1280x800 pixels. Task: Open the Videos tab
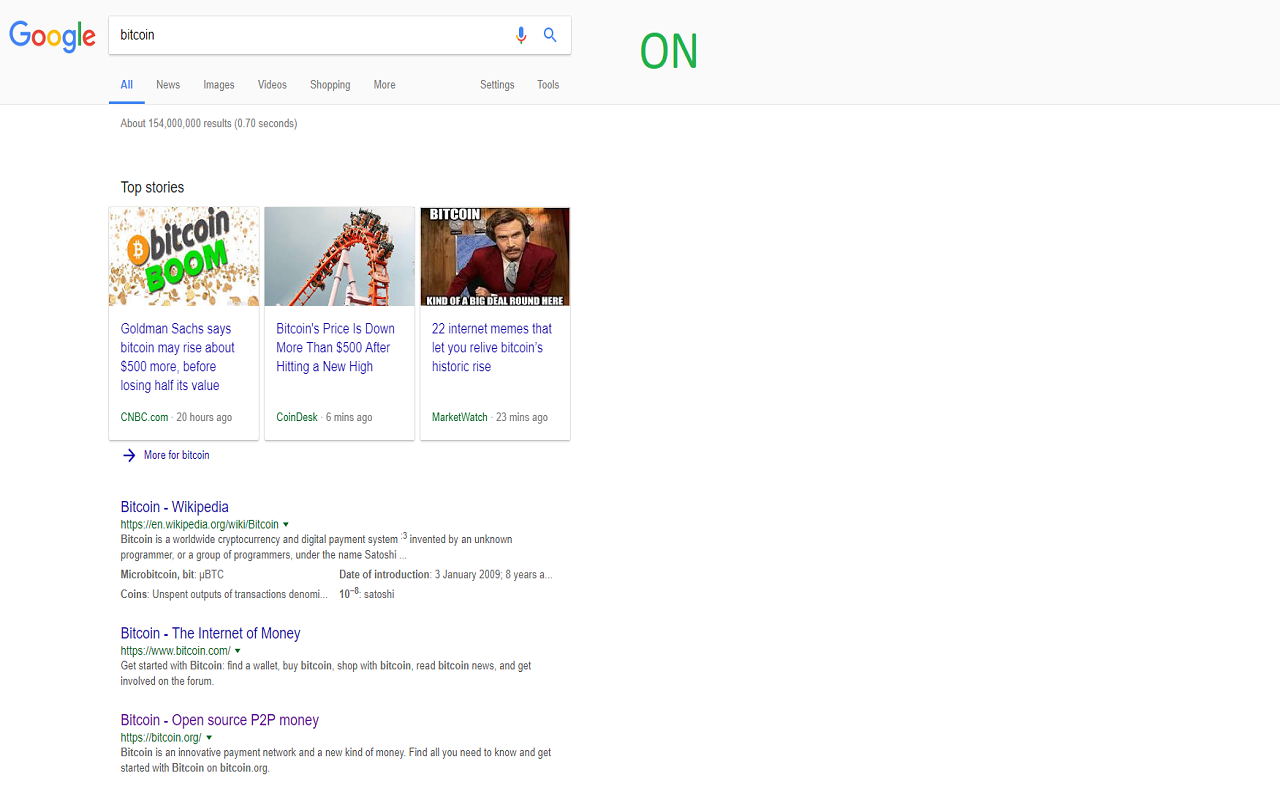click(272, 85)
